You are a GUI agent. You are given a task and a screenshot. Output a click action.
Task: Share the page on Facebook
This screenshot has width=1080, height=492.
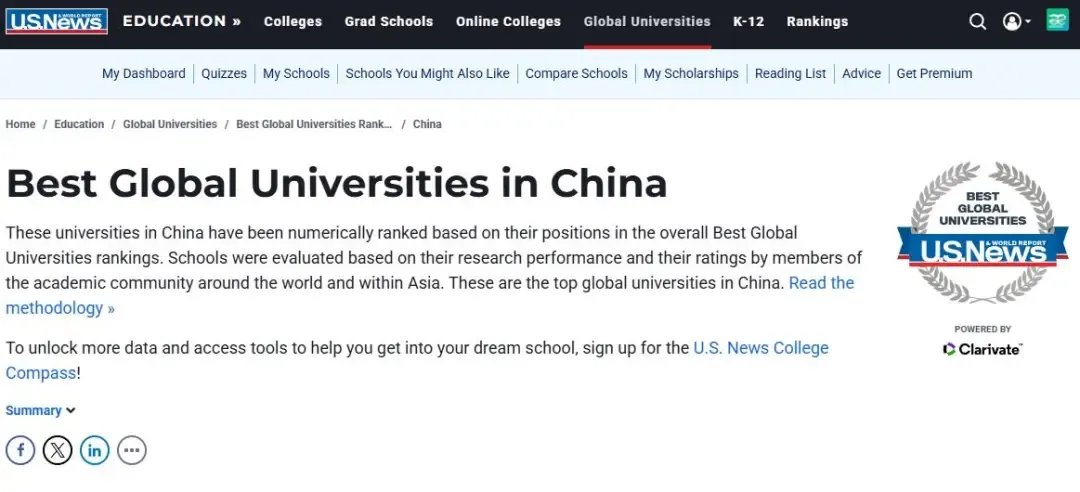point(21,451)
